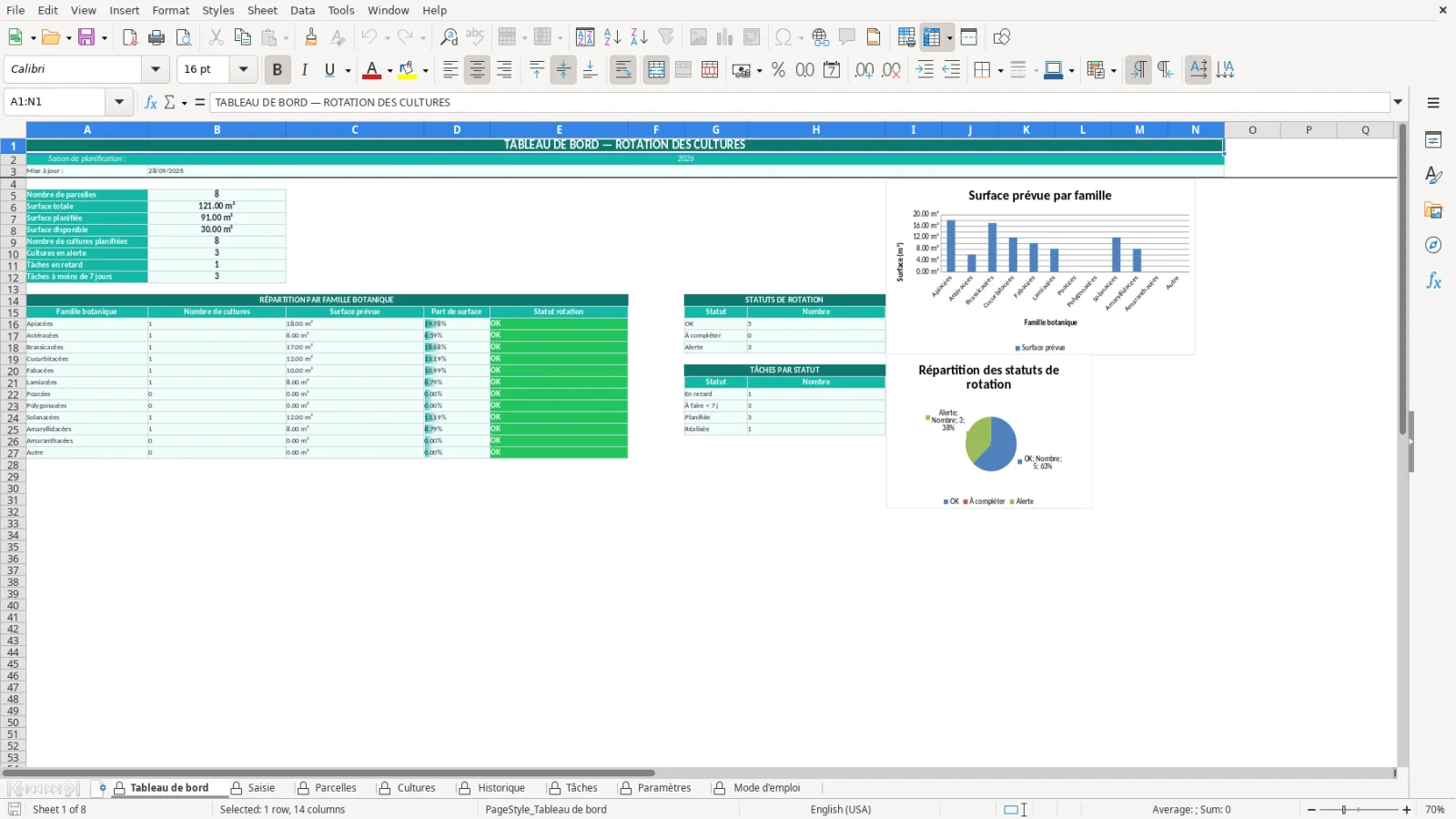Click the PageStyle_Tableau de bord status entry
The width and height of the screenshot is (1456, 819).
click(x=546, y=809)
